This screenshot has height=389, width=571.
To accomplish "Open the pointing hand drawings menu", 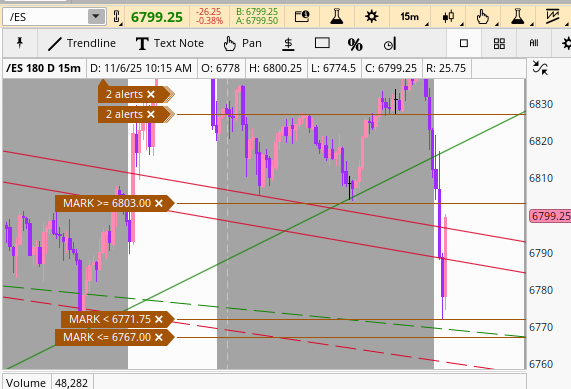I will point(483,17).
